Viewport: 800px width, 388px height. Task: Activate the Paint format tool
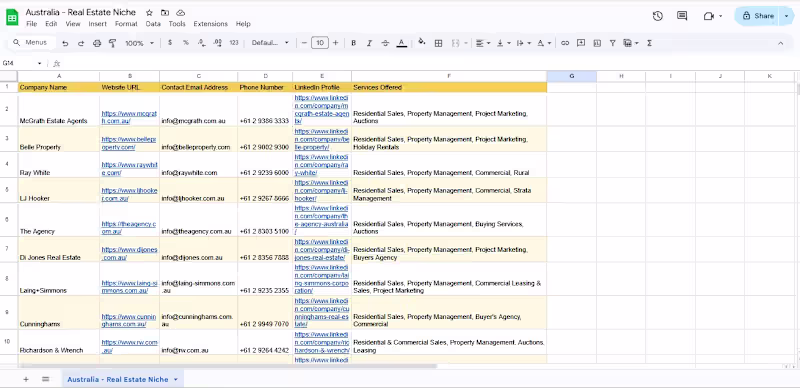[113, 43]
